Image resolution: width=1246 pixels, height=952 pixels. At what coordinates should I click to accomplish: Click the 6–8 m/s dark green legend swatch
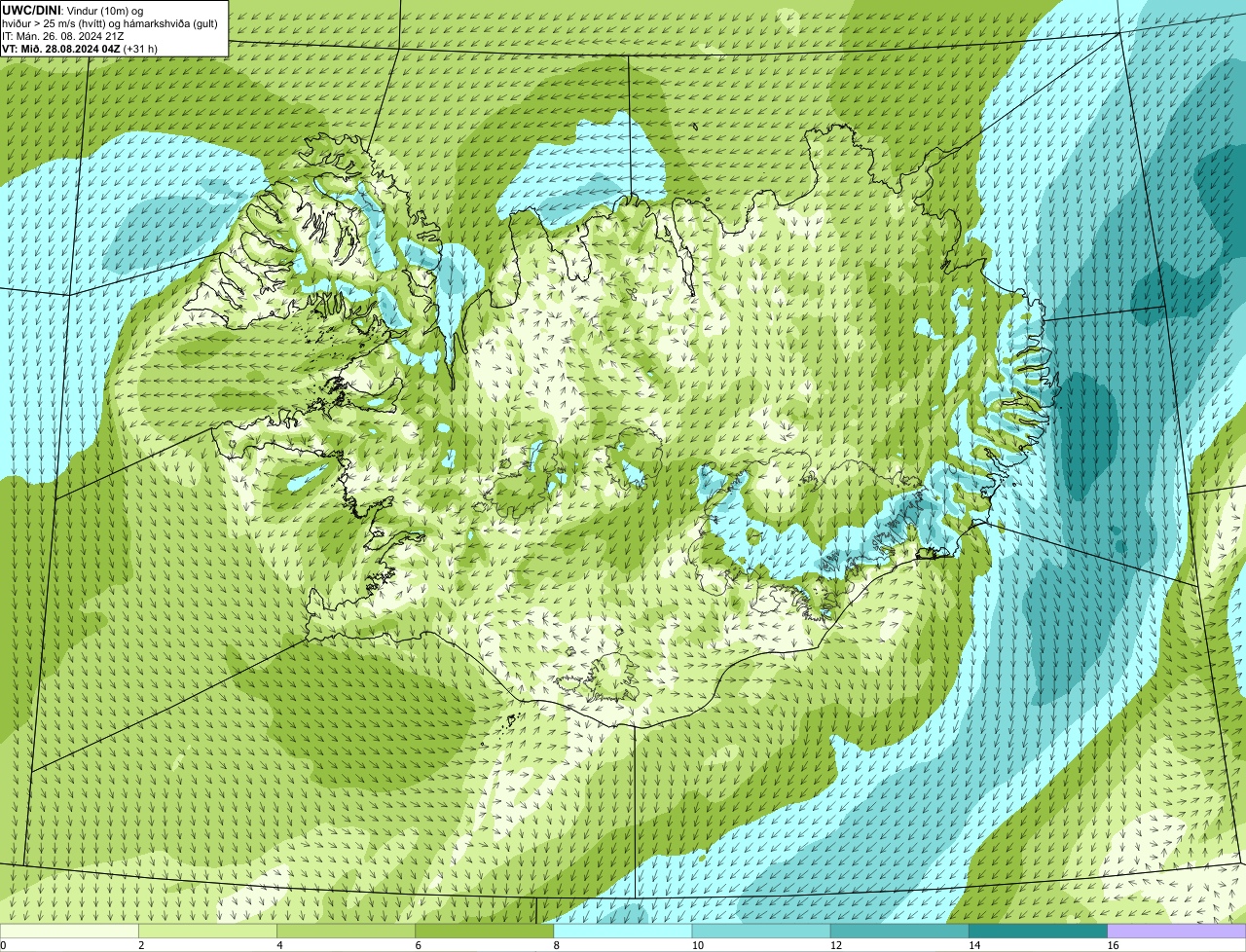pos(485,931)
